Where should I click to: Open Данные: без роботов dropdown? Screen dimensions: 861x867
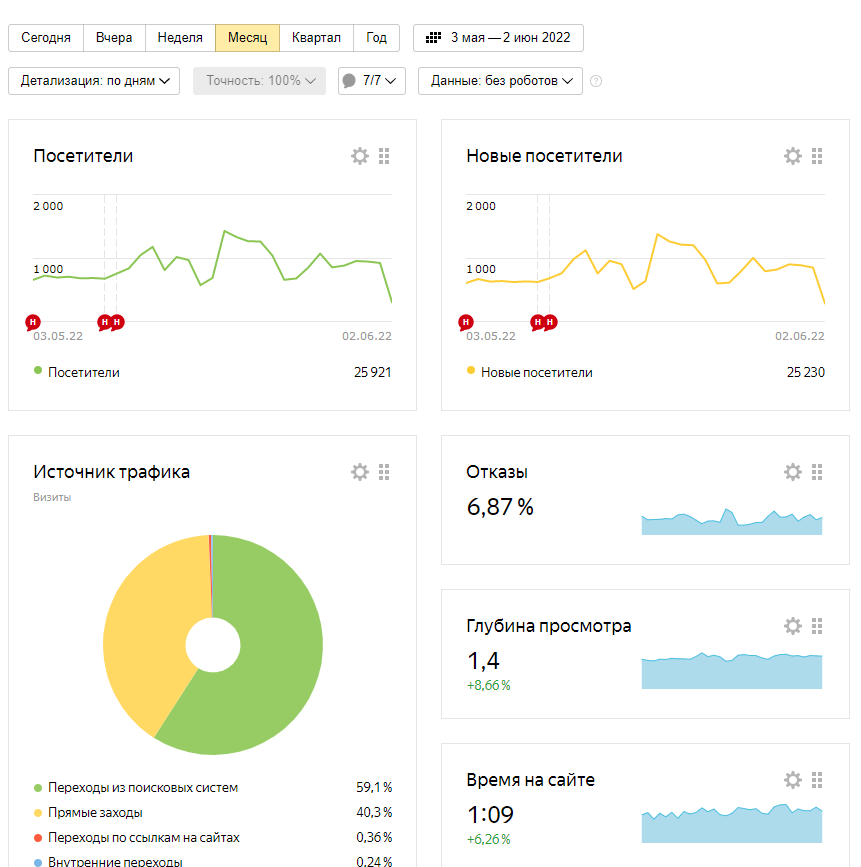(500, 81)
